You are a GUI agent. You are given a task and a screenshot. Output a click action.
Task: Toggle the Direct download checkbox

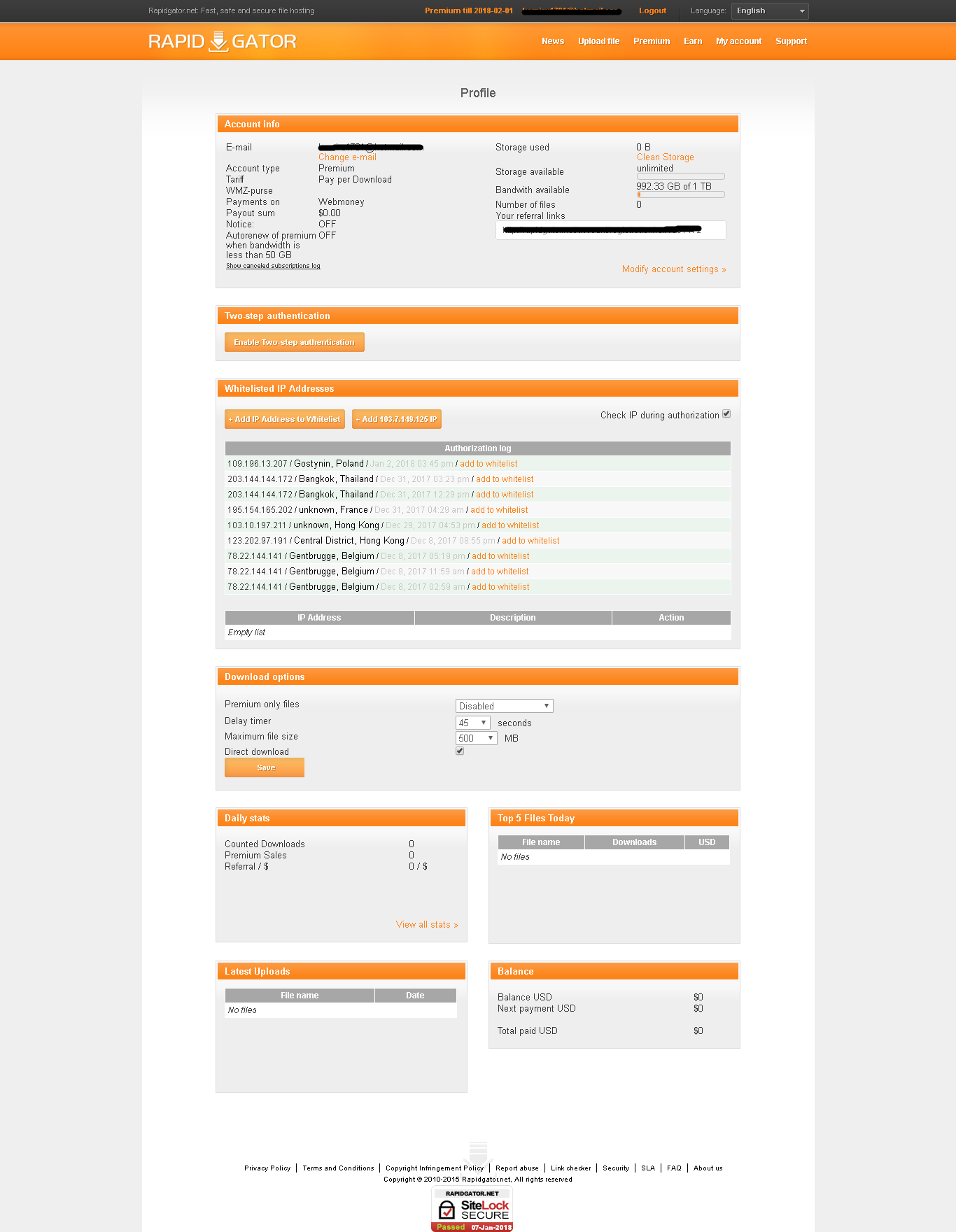point(460,751)
